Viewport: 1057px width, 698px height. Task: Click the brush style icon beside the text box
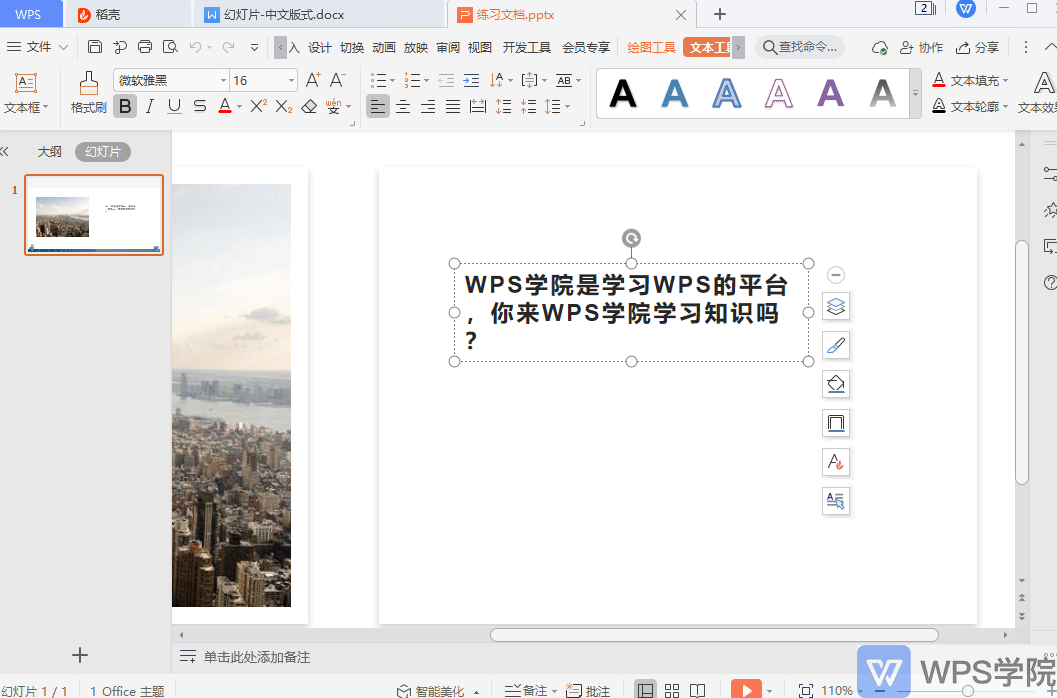click(836, 346)
